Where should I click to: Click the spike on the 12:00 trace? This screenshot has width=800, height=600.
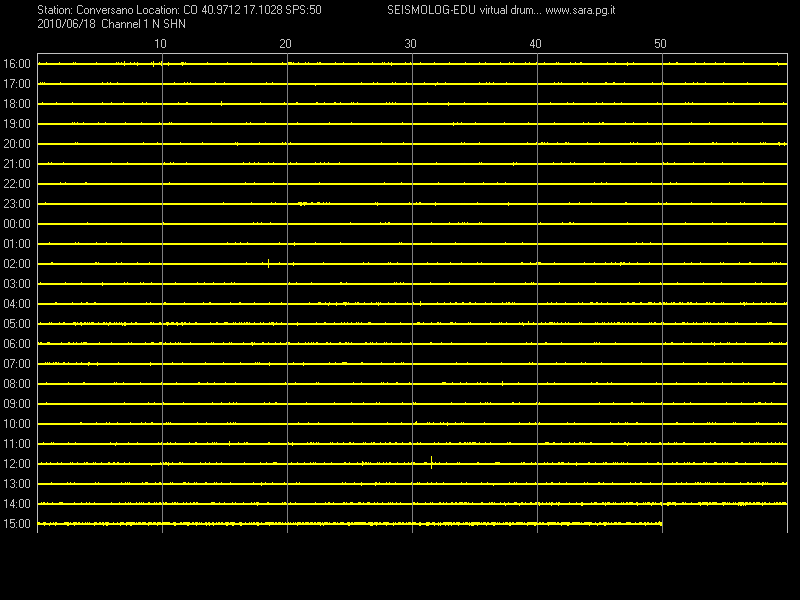[432, 462]
